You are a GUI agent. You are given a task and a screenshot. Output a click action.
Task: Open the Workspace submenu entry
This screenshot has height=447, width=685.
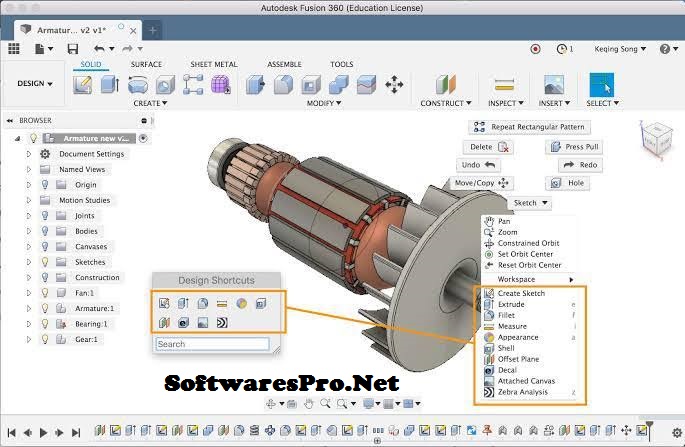pos(529,279)
